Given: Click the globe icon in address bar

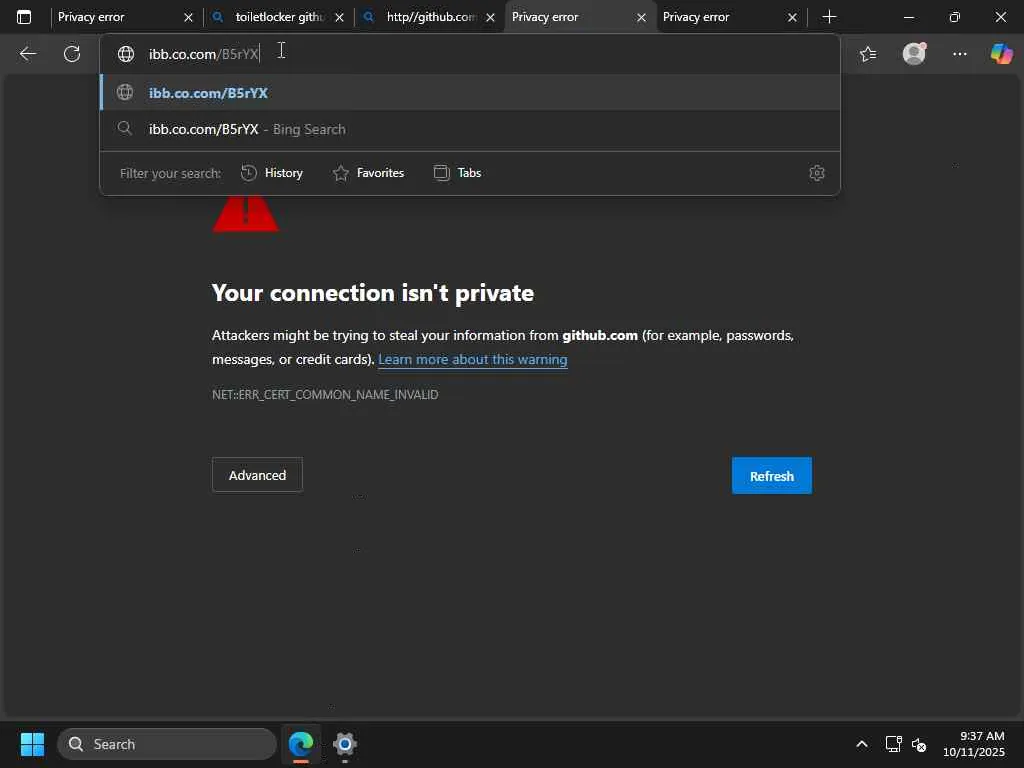Looking at the screenshot, I should point(125,54).
